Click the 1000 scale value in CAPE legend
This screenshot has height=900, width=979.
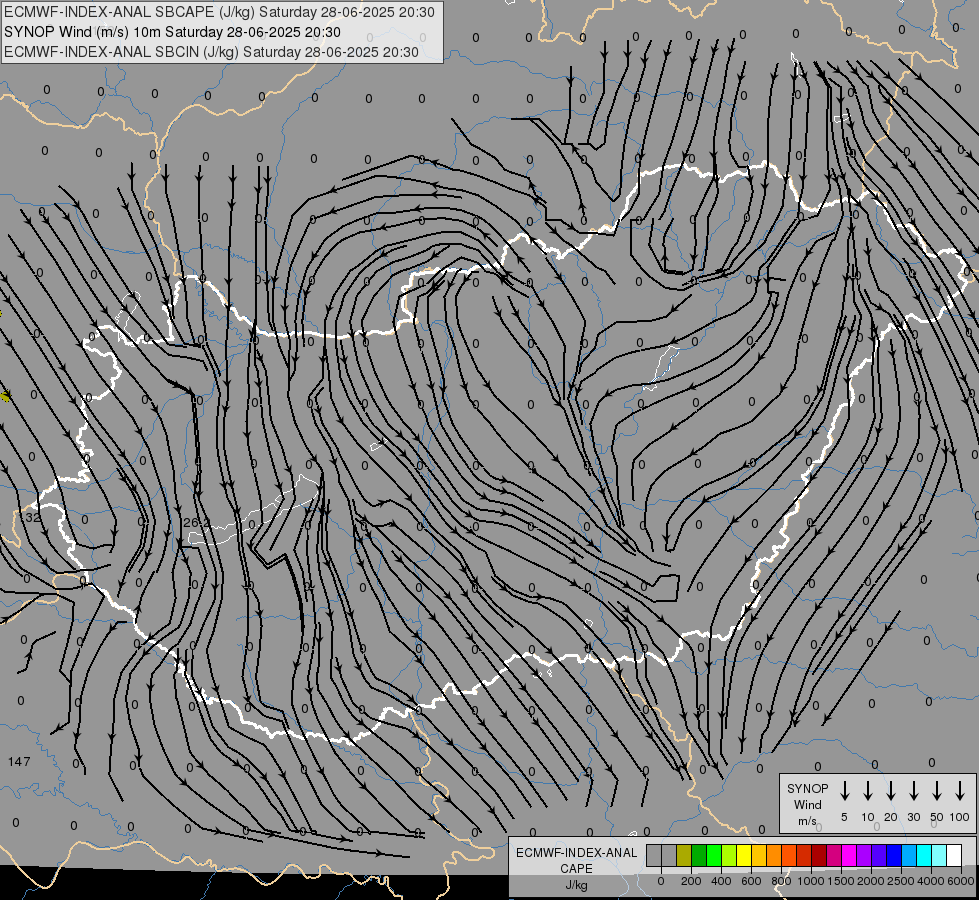click(810, 881)
